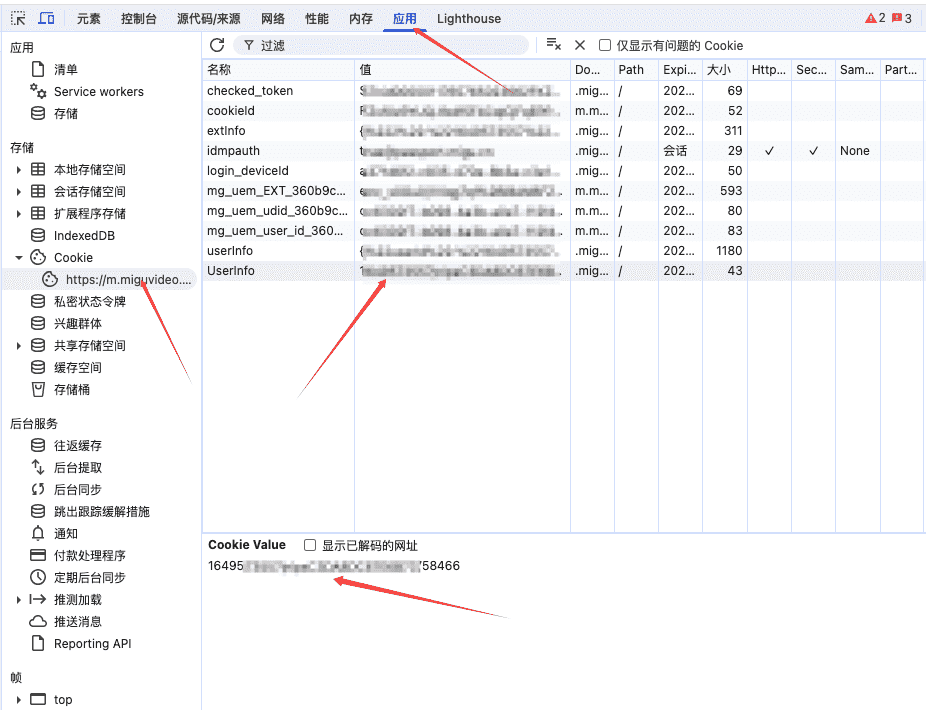Switch to the Lighthouse tab

tap(469, 19)
